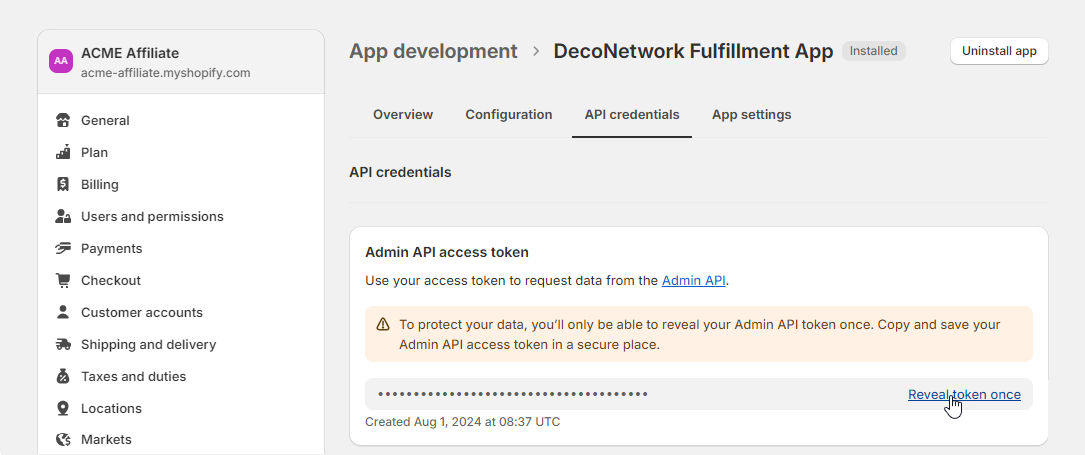Viewport: 1085px width, 455px height.
Task: Click Reveal token once link
Action: 964,395
